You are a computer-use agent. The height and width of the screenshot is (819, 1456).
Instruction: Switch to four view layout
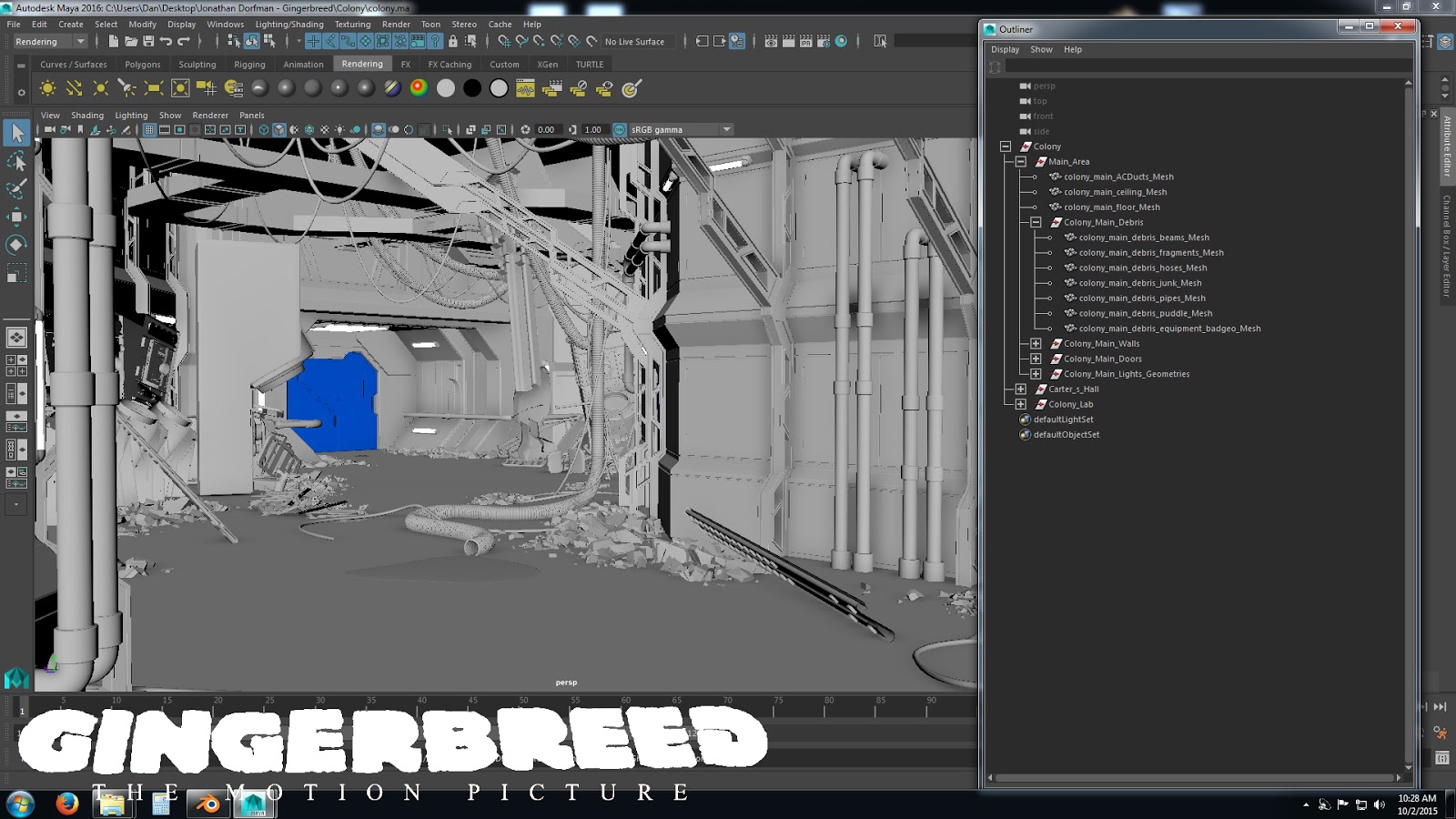point(16,365)
